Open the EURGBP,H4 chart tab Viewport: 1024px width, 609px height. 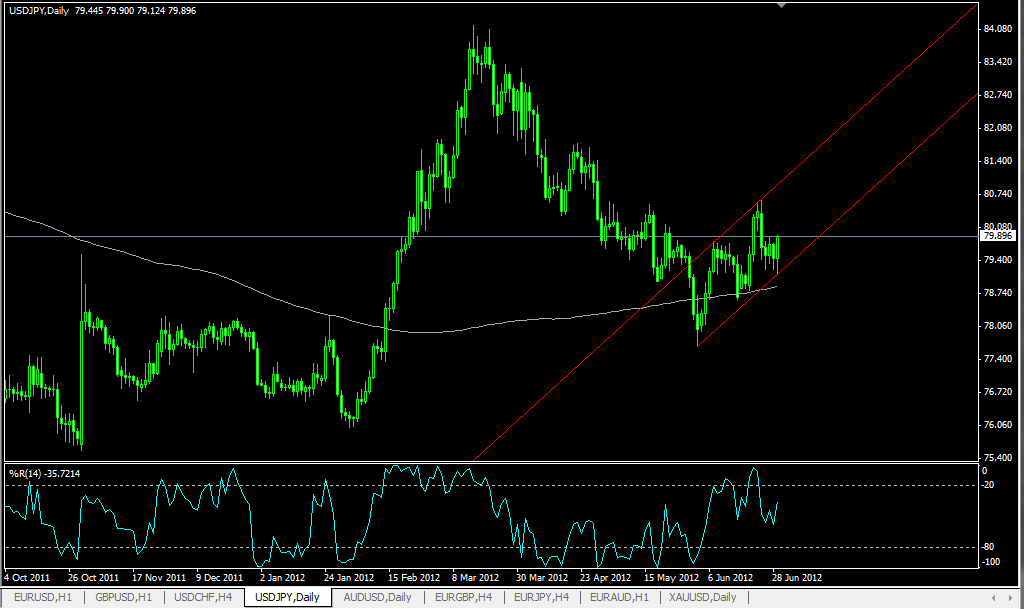464,597
